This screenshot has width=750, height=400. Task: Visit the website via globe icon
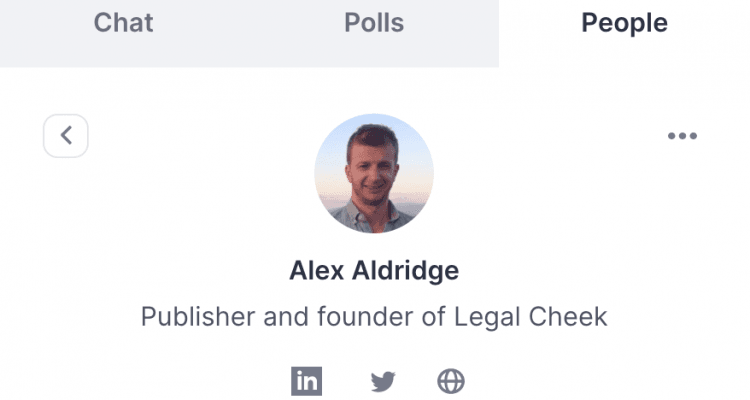tap(451, 381)
